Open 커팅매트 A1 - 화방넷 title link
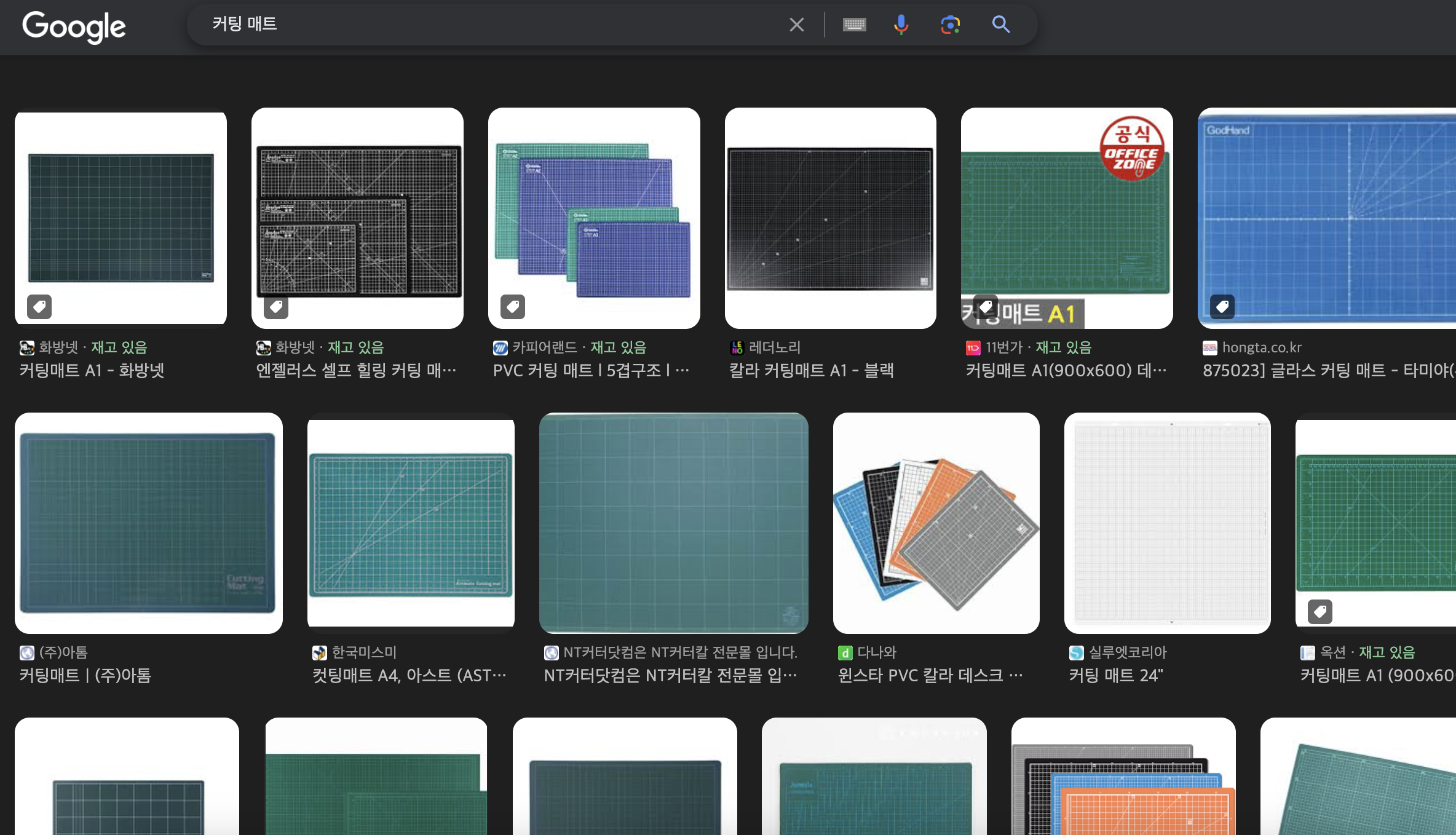 (92, 370)
